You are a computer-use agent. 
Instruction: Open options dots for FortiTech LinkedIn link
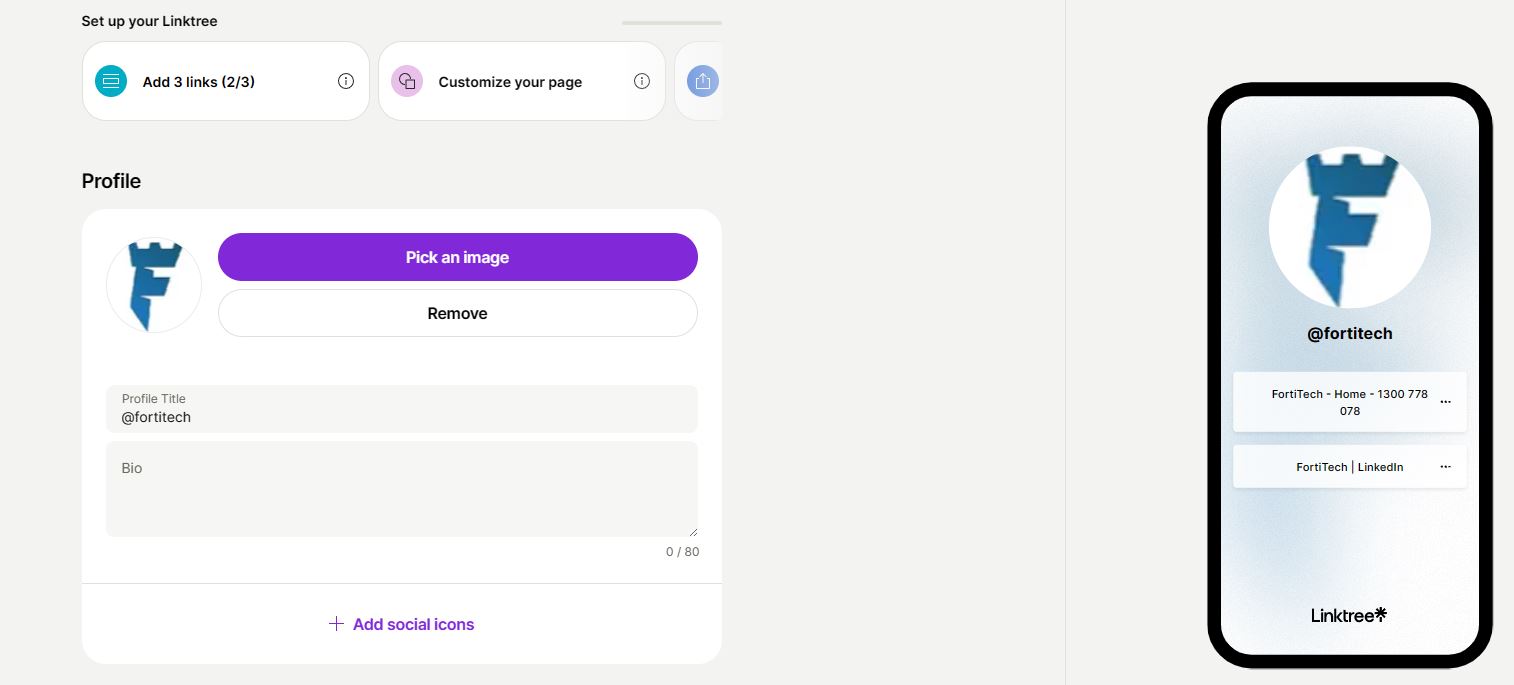(1445, 467)
